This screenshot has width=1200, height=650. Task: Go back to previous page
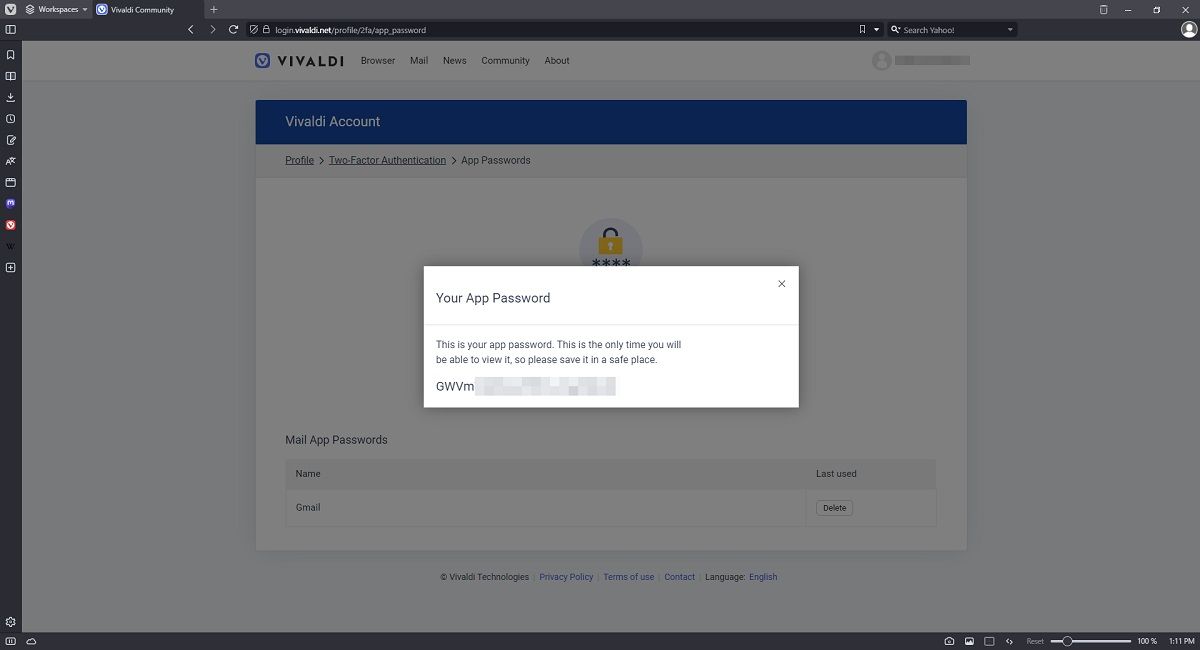click(x=191, y=30)
